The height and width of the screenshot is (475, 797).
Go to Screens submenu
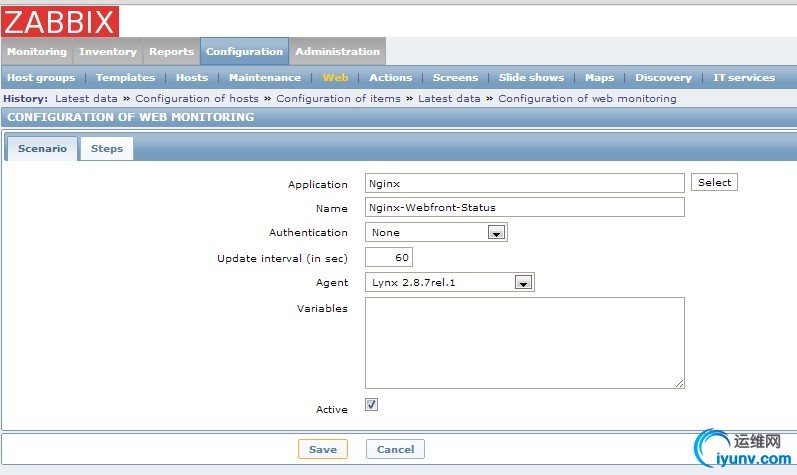(455, 78)
